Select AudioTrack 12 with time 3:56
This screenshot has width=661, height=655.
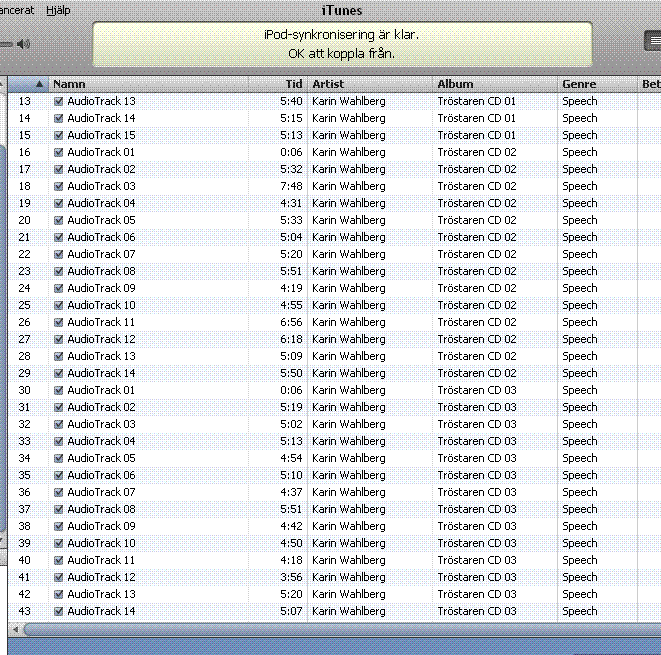coord(101,577)
